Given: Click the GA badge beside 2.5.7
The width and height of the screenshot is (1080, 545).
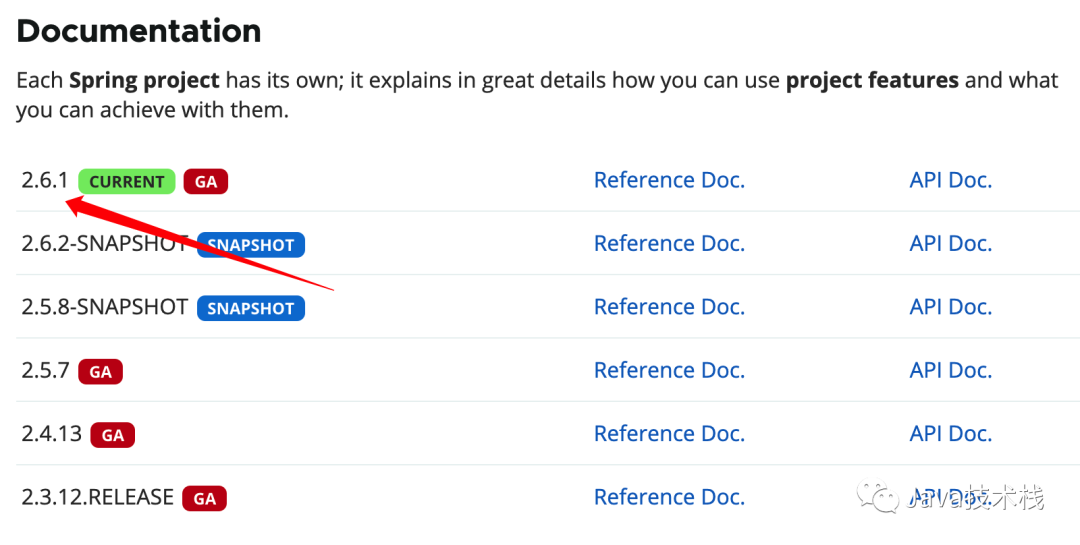Looking at the screenshot, I should [x=101, y=371].
